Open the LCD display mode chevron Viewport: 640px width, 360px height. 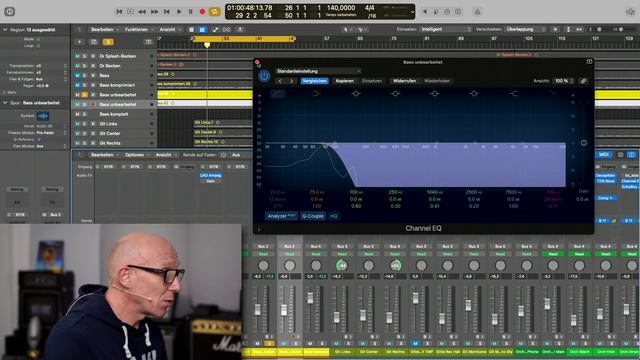coord(412,12)
